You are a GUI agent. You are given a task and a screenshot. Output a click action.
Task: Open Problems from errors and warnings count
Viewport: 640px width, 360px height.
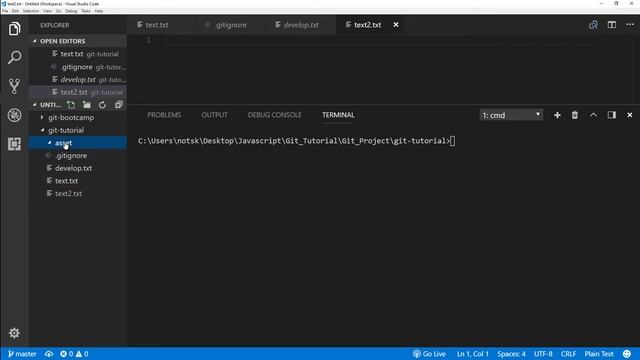74,354
